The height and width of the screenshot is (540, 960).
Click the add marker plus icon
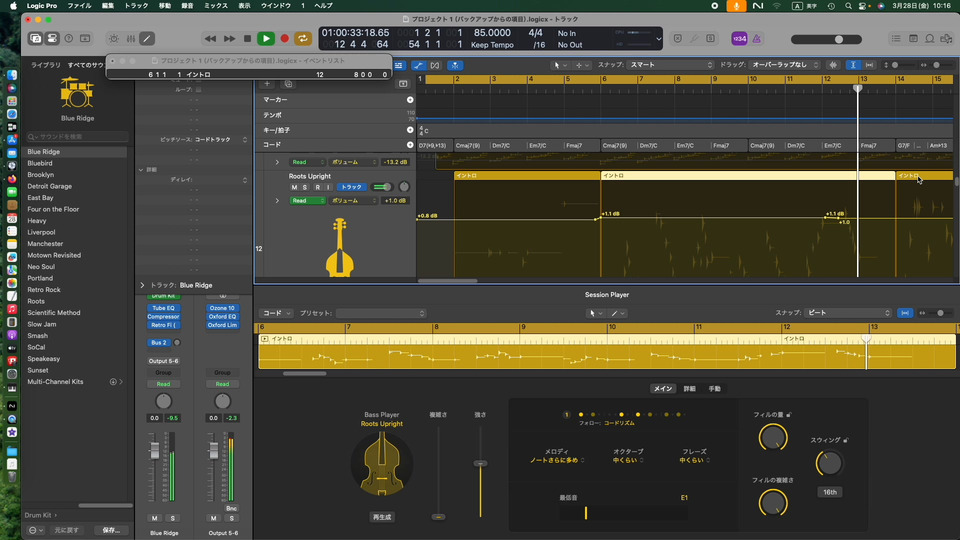[410, 100]
